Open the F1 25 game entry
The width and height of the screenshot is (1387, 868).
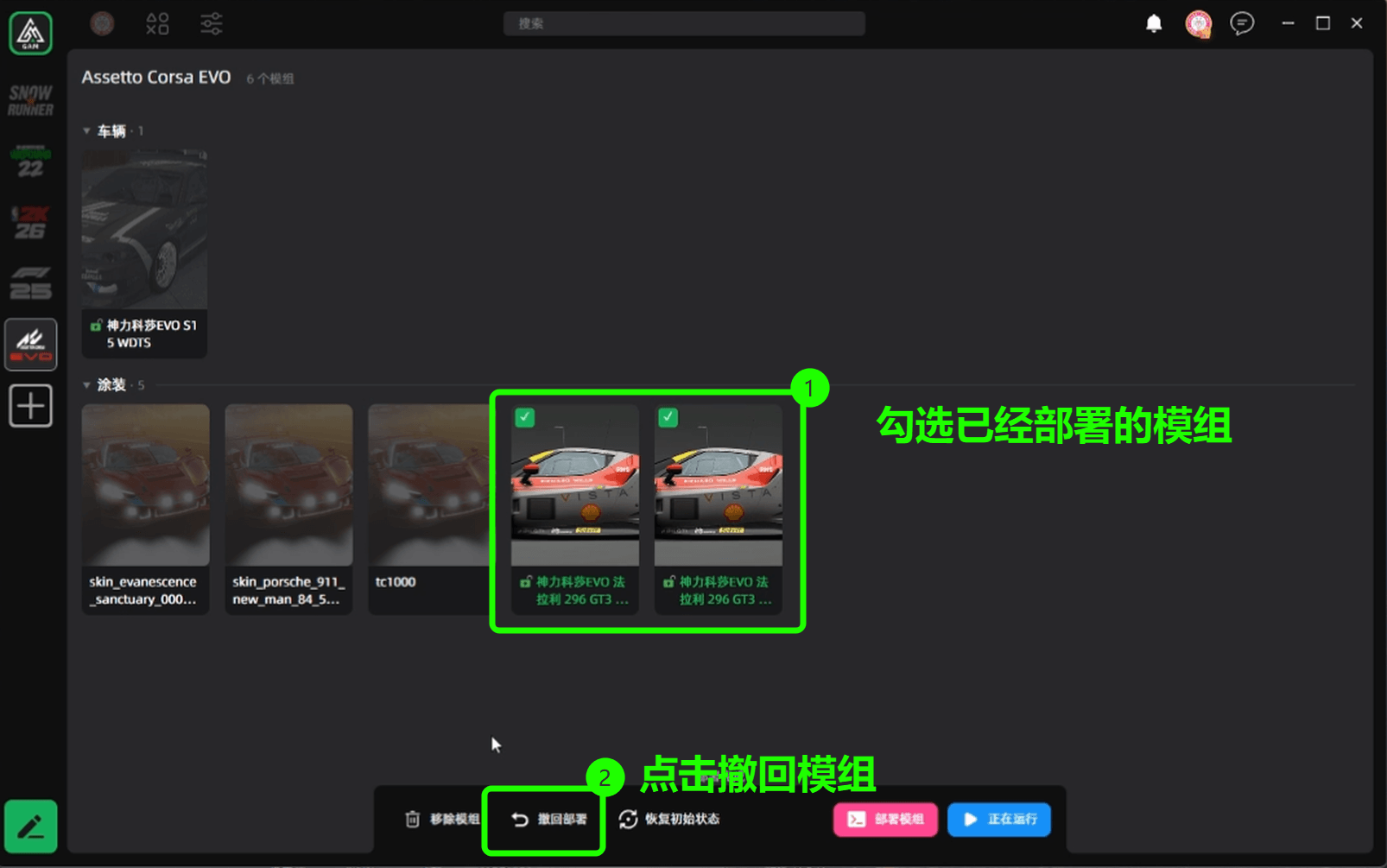click(x=30, y=283)
